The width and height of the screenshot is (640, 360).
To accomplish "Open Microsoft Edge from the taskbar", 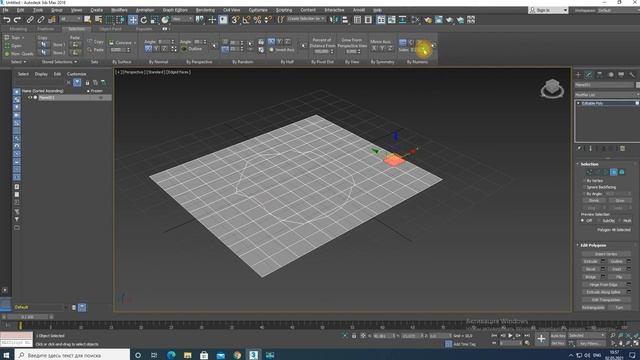I will [x=171, y=355].
